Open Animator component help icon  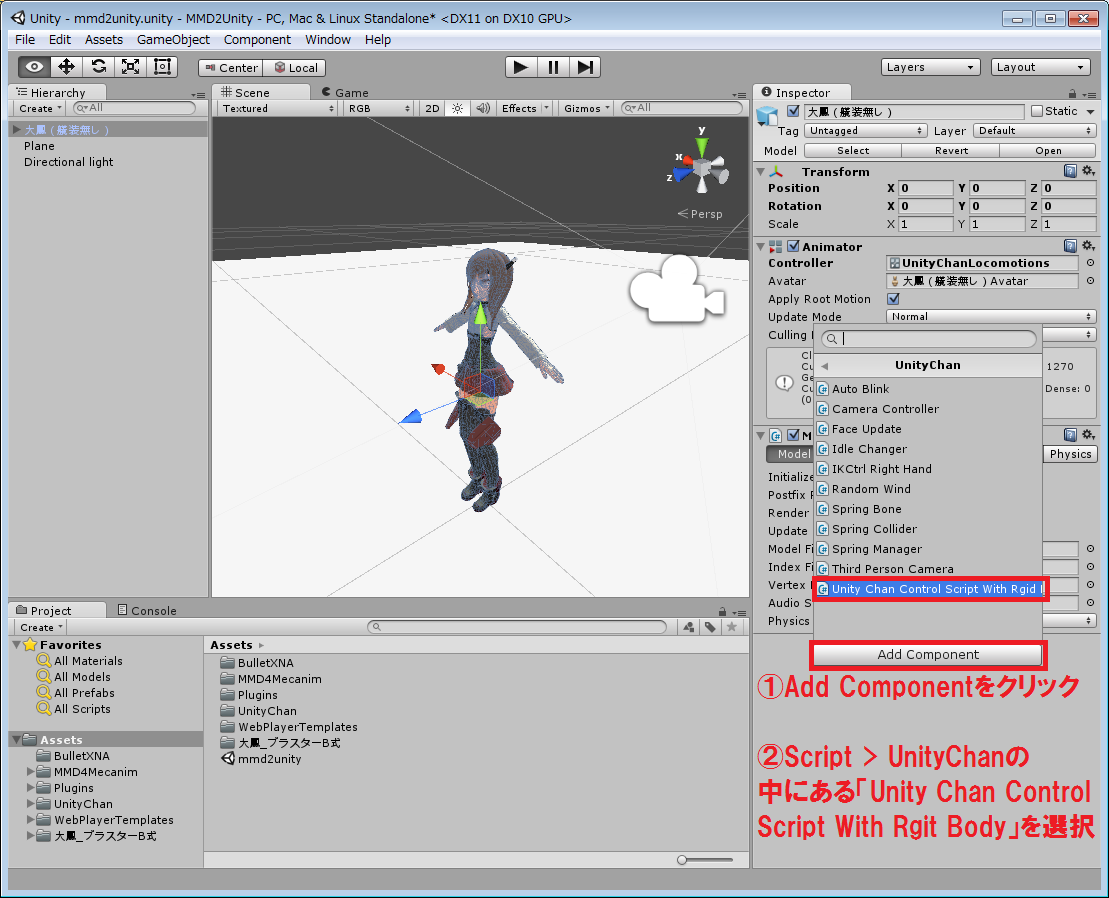click(x=1070, y=246)
